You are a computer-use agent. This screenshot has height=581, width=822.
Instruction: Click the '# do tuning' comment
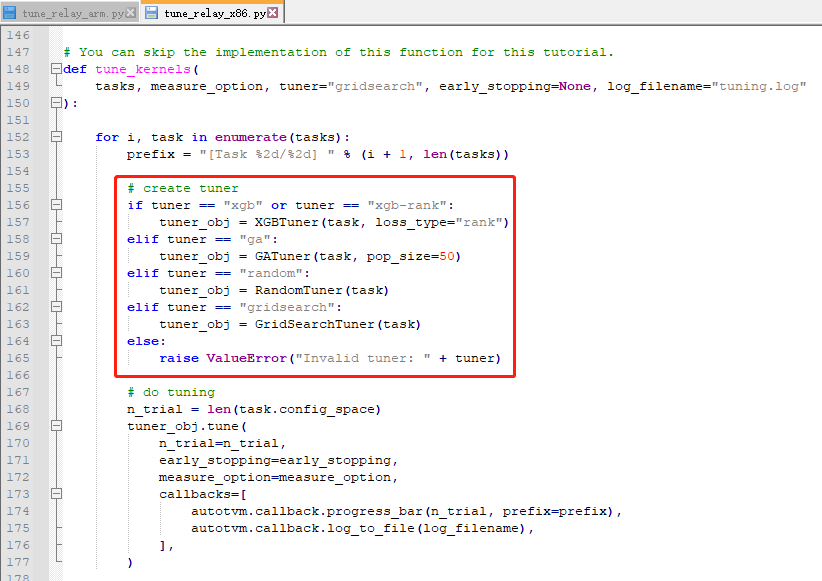pos(171,392)
